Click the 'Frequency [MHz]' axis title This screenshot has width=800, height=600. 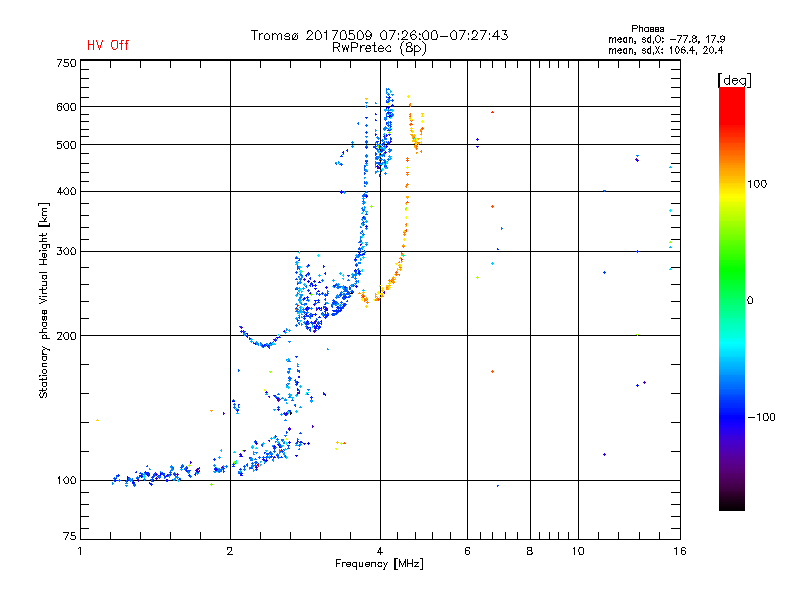tap(379, 564)
